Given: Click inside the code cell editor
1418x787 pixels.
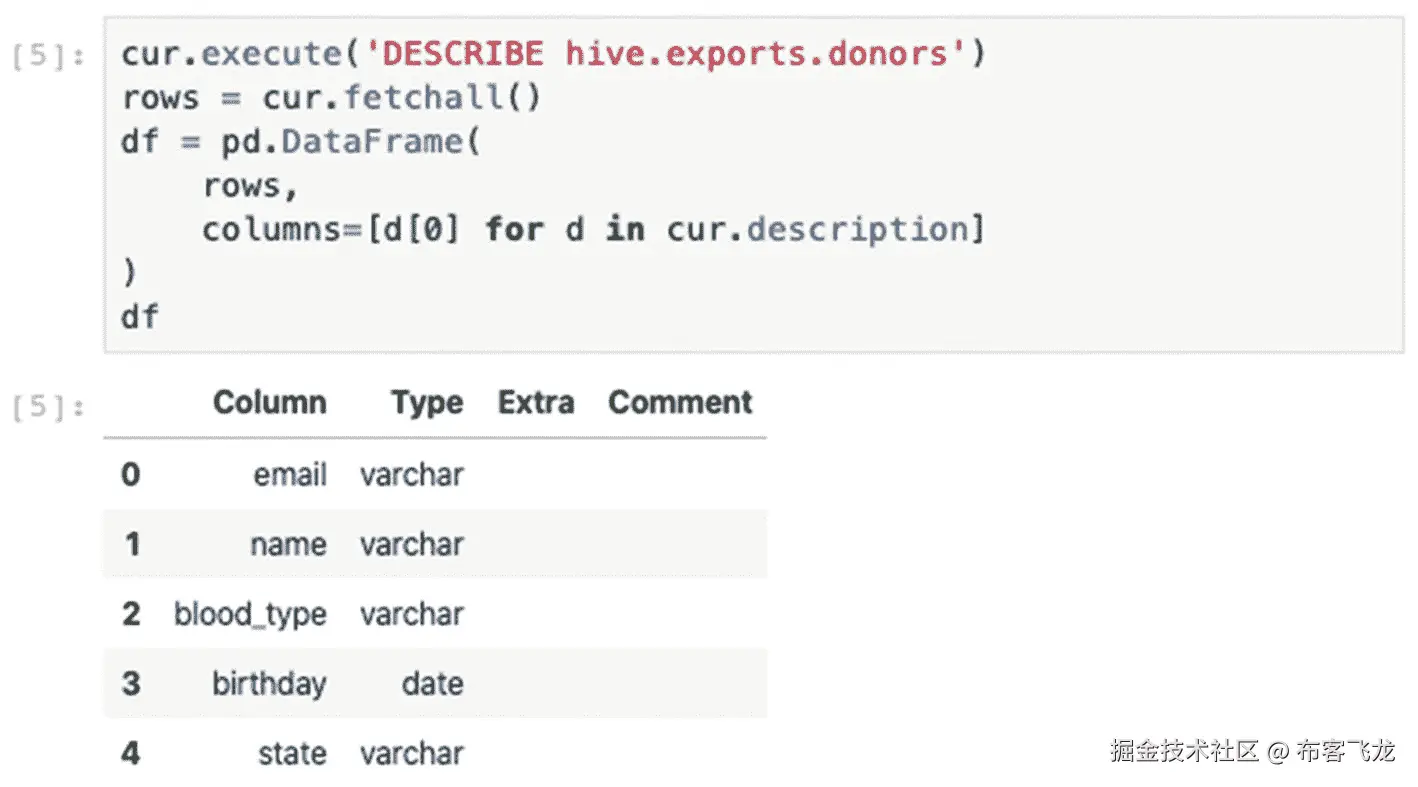Looking at the screenshot, I should click(753, 184).
